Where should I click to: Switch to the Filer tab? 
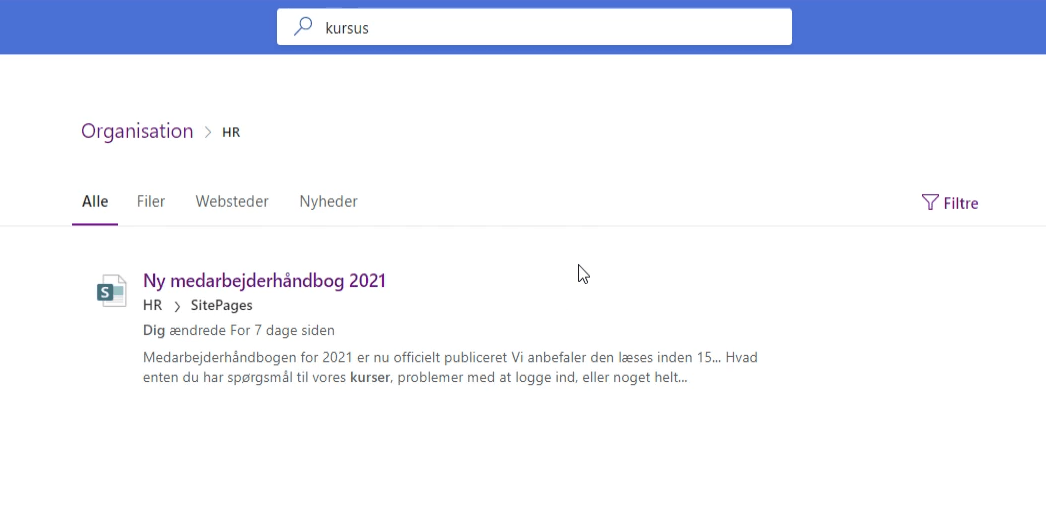point(151,201)
